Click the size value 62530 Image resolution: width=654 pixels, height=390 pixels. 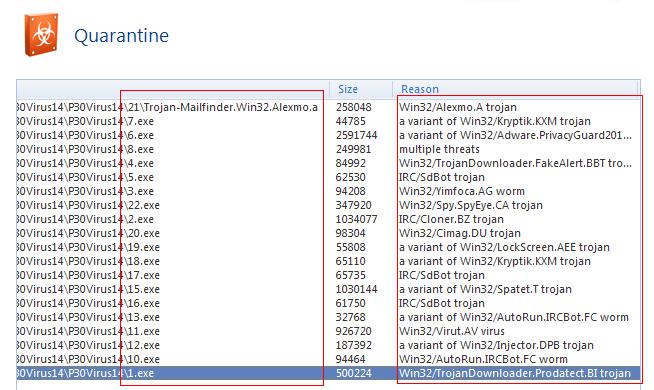point(350,177)
